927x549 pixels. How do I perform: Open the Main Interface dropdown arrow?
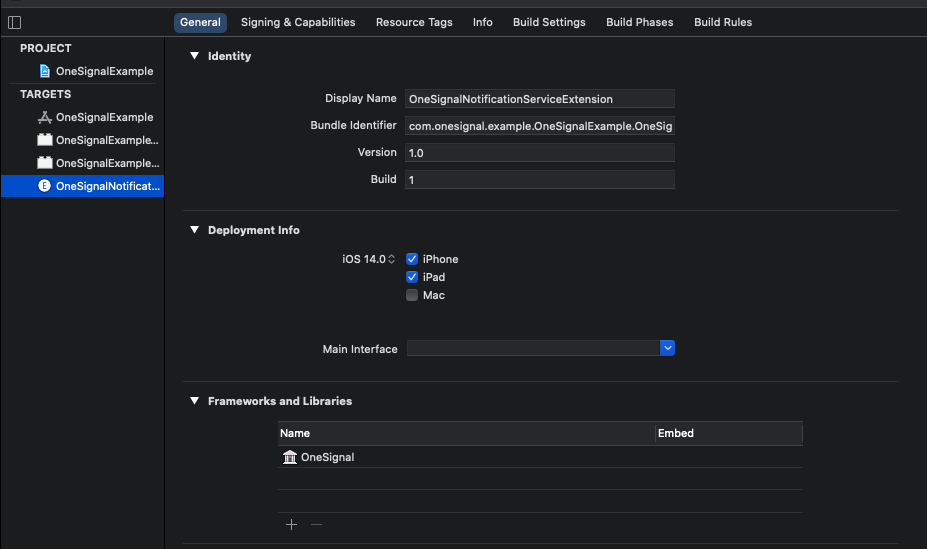(x=667, y=348)
